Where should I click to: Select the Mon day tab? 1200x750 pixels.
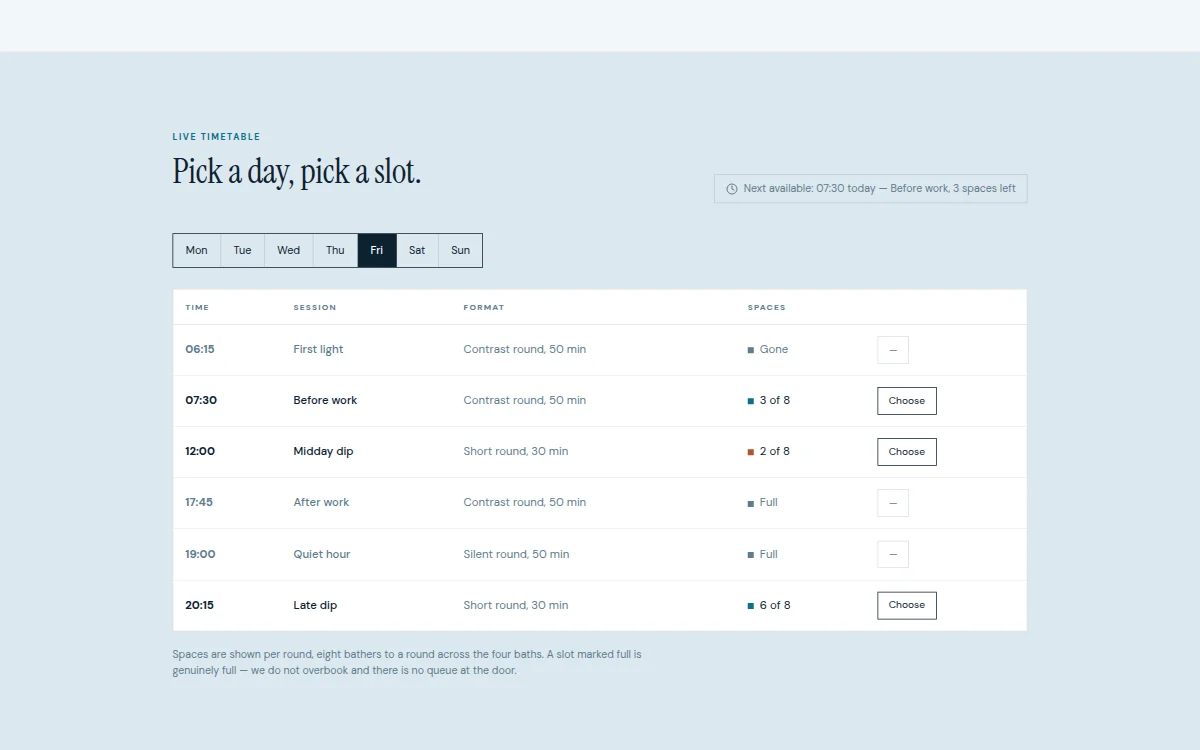click(x=197, y=250)
